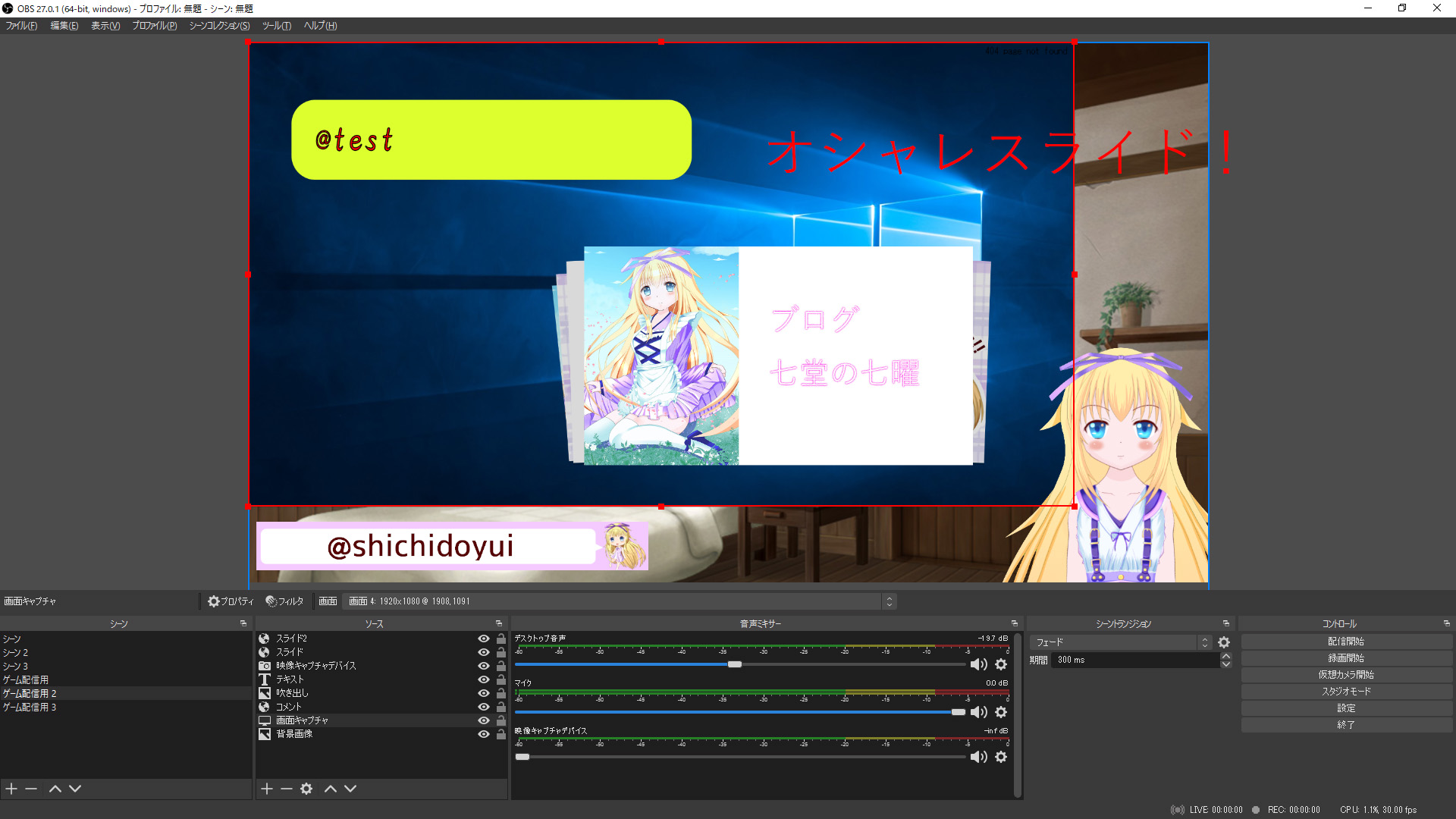Remove selected scene with minus icon
Viewport: 1456px width, 819px height.
click(31, 789)
